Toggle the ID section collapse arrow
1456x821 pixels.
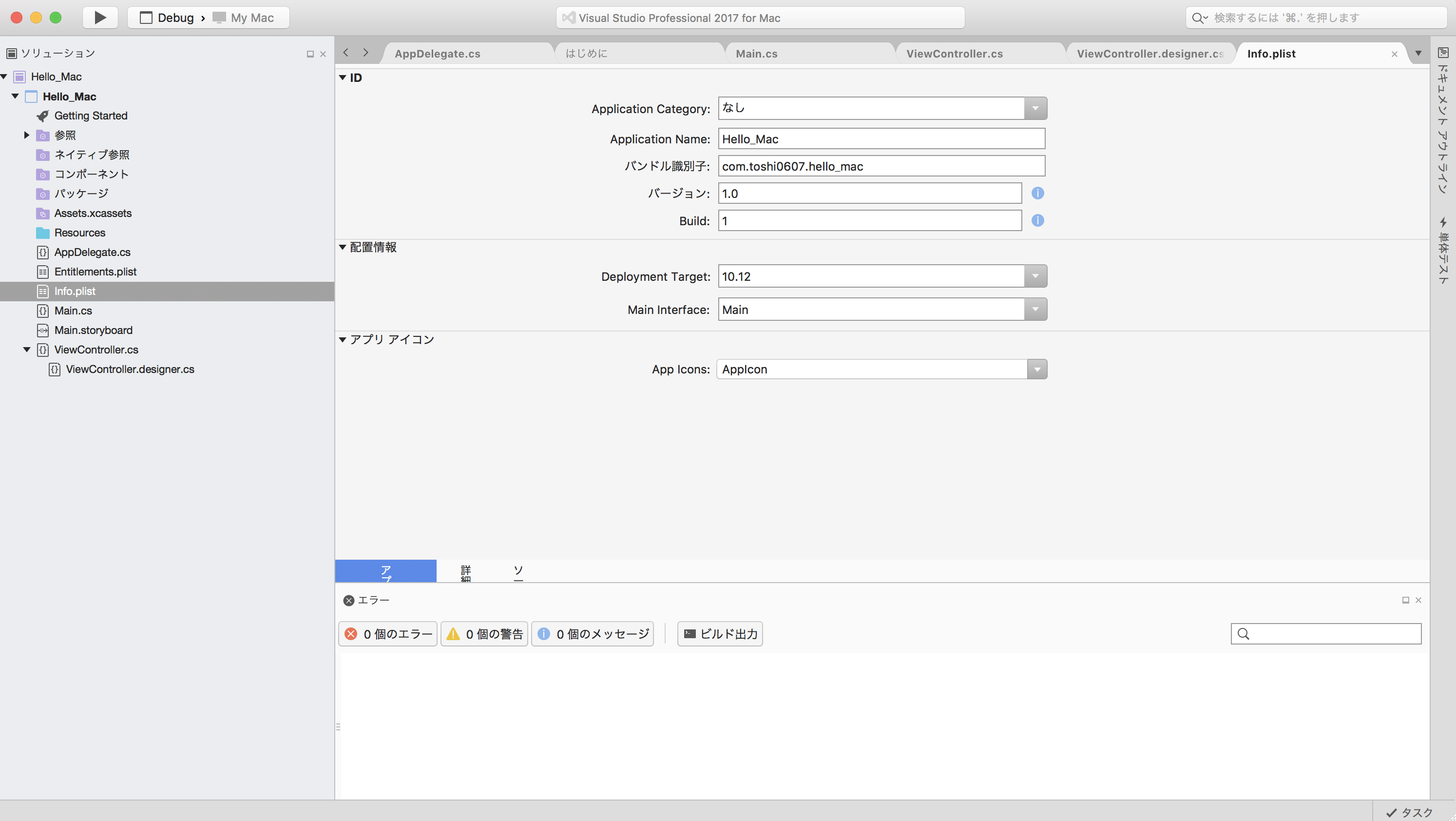[x=343, y=77]
